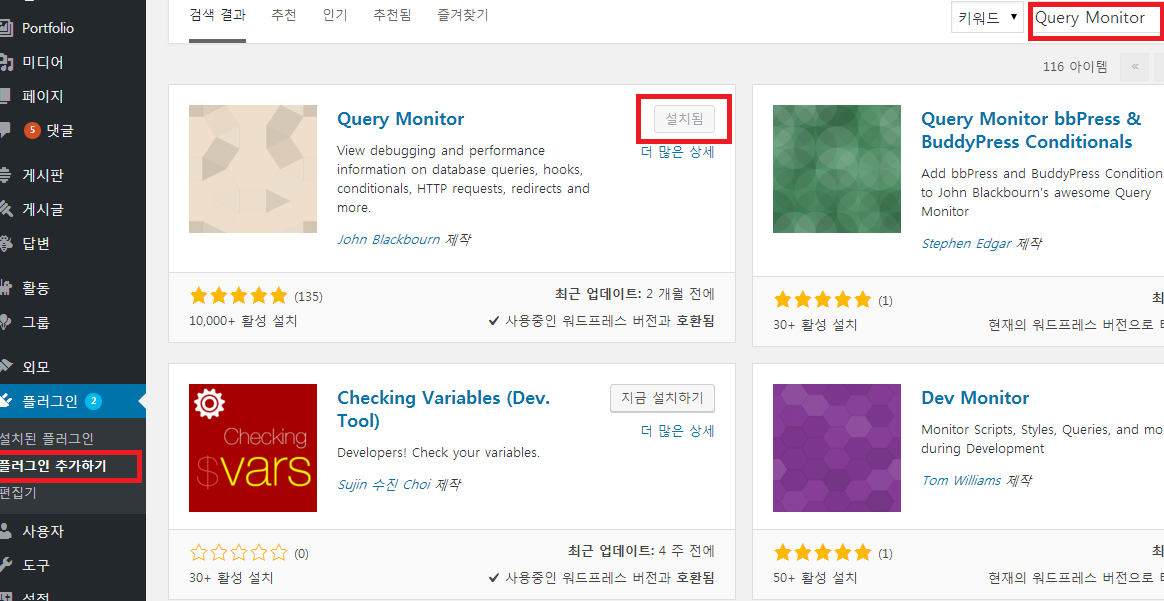Click the Query Monitor plugin thumbnail
Image resolution: width=1164 pixels, height=601 pixels.
[x=253, y=168]
